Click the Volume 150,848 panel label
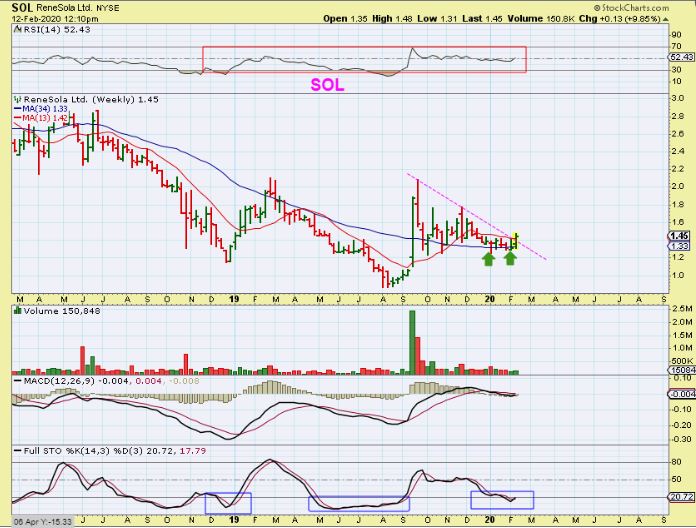Screen dimensions: 696x528 (x=62, y=311)
